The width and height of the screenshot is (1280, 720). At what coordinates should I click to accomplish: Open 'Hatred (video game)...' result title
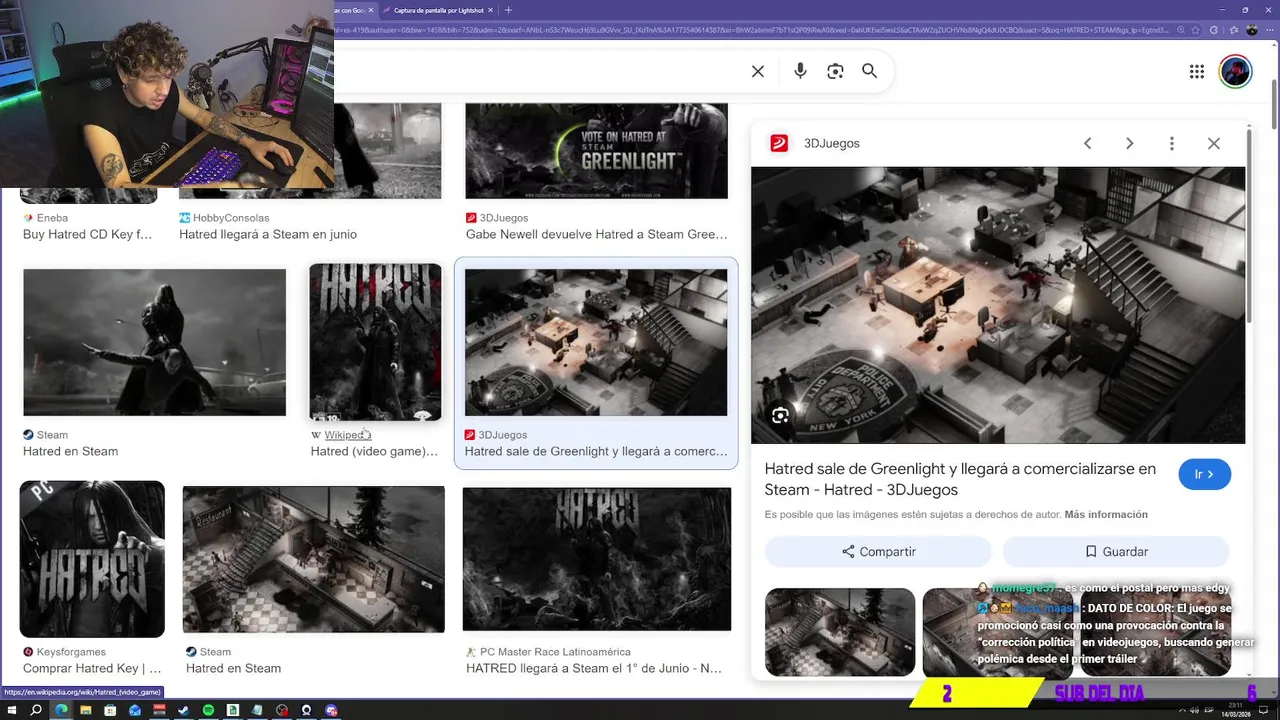(x=374, y=451)
